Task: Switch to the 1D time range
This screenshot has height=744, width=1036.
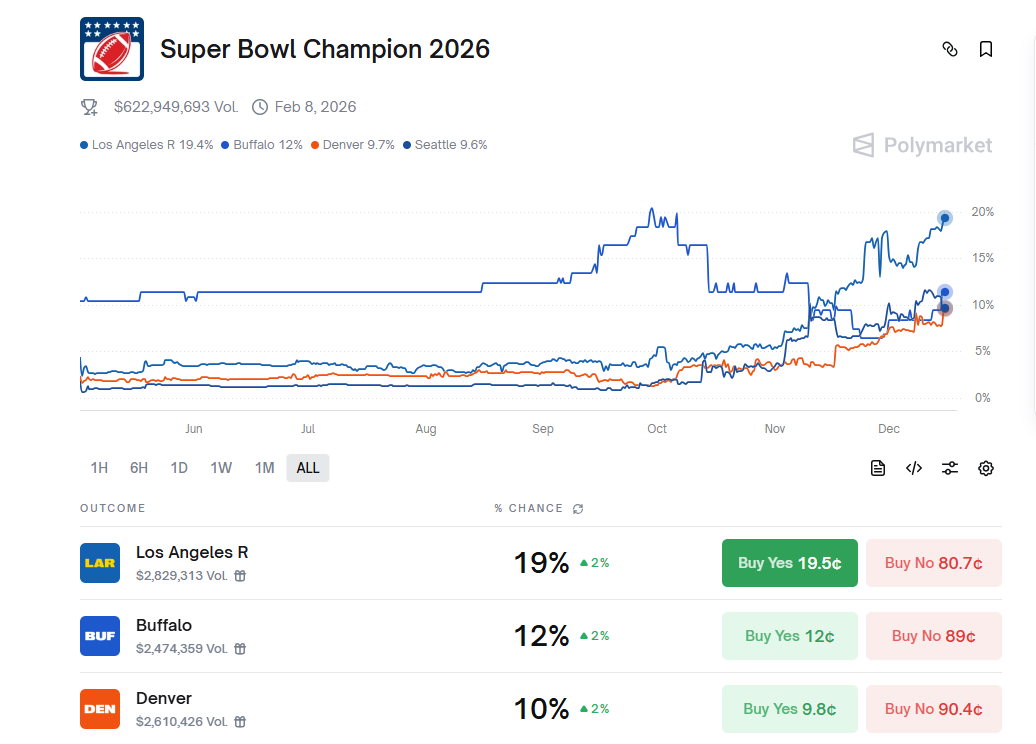Action: 179,467
